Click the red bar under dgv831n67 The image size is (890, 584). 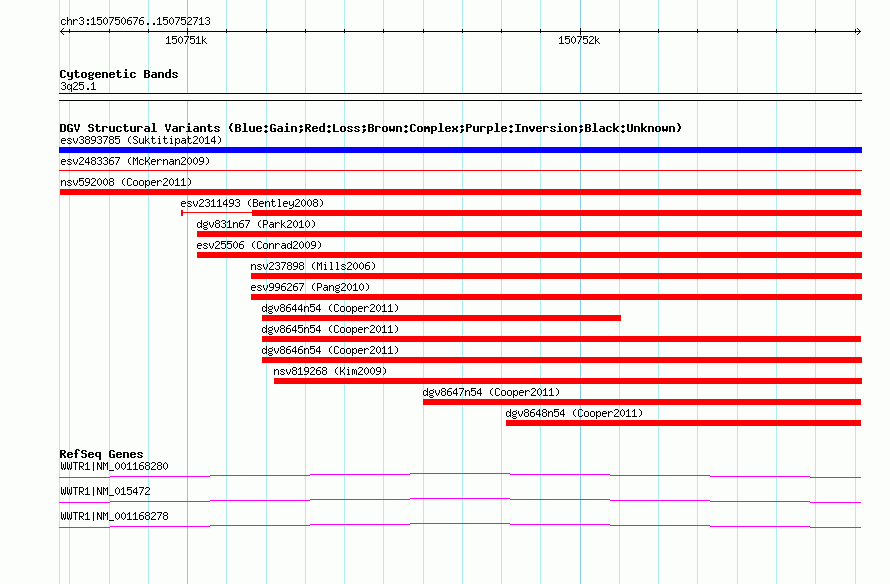pos(529,234)
